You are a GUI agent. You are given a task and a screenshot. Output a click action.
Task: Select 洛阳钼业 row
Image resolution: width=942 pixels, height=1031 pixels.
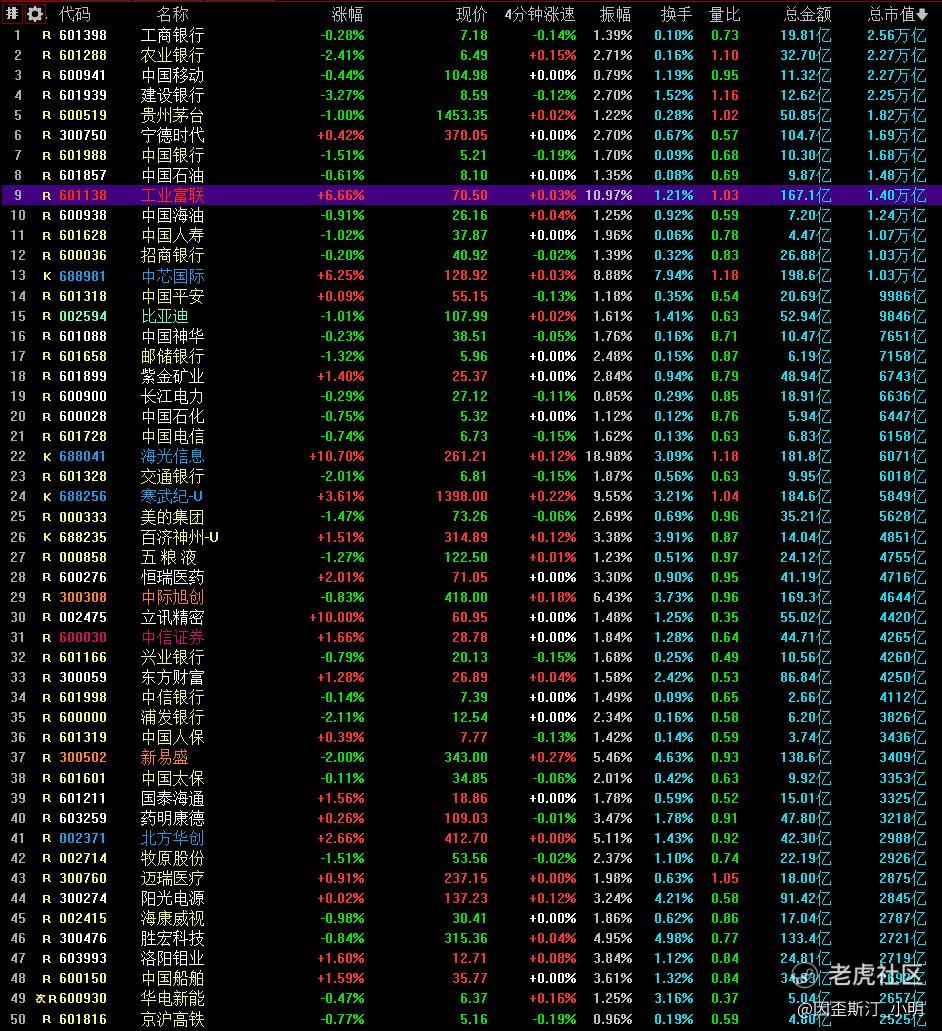pos(471,959)
